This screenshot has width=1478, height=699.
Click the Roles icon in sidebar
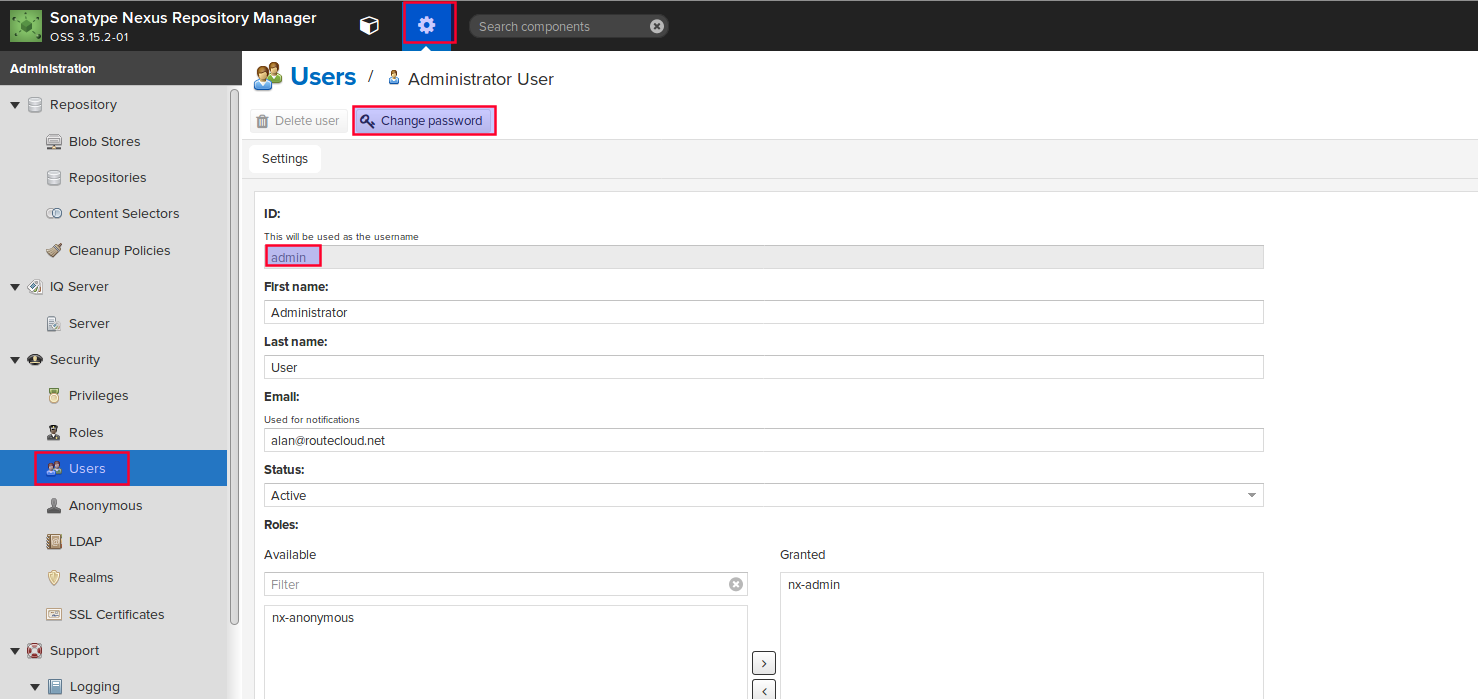[x=54, y=433]
